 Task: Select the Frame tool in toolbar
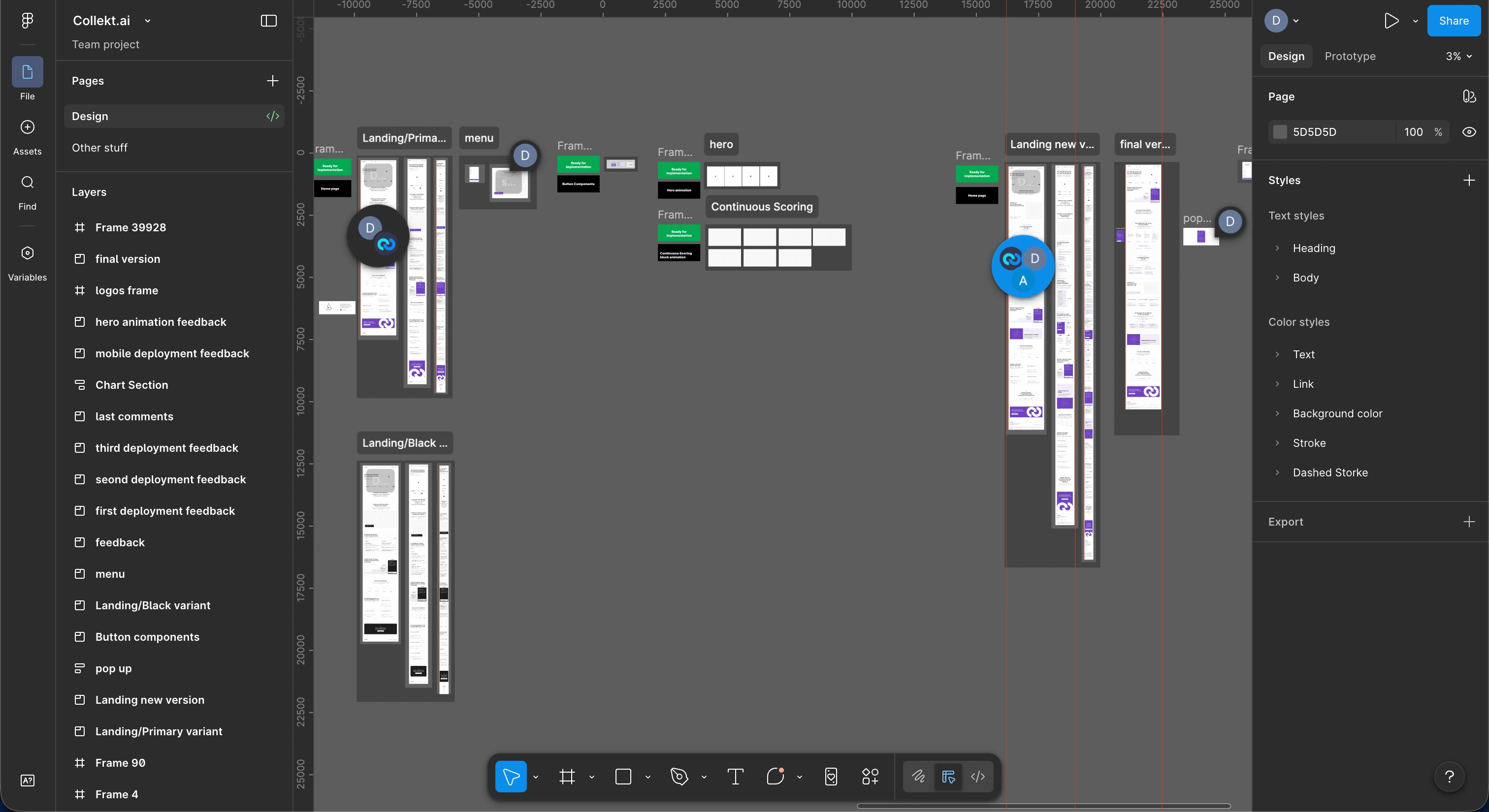567,777
